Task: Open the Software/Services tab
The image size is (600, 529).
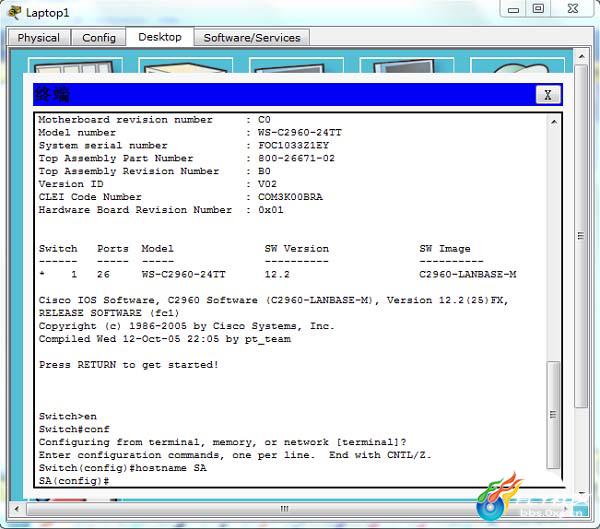Action: (252, 38)
